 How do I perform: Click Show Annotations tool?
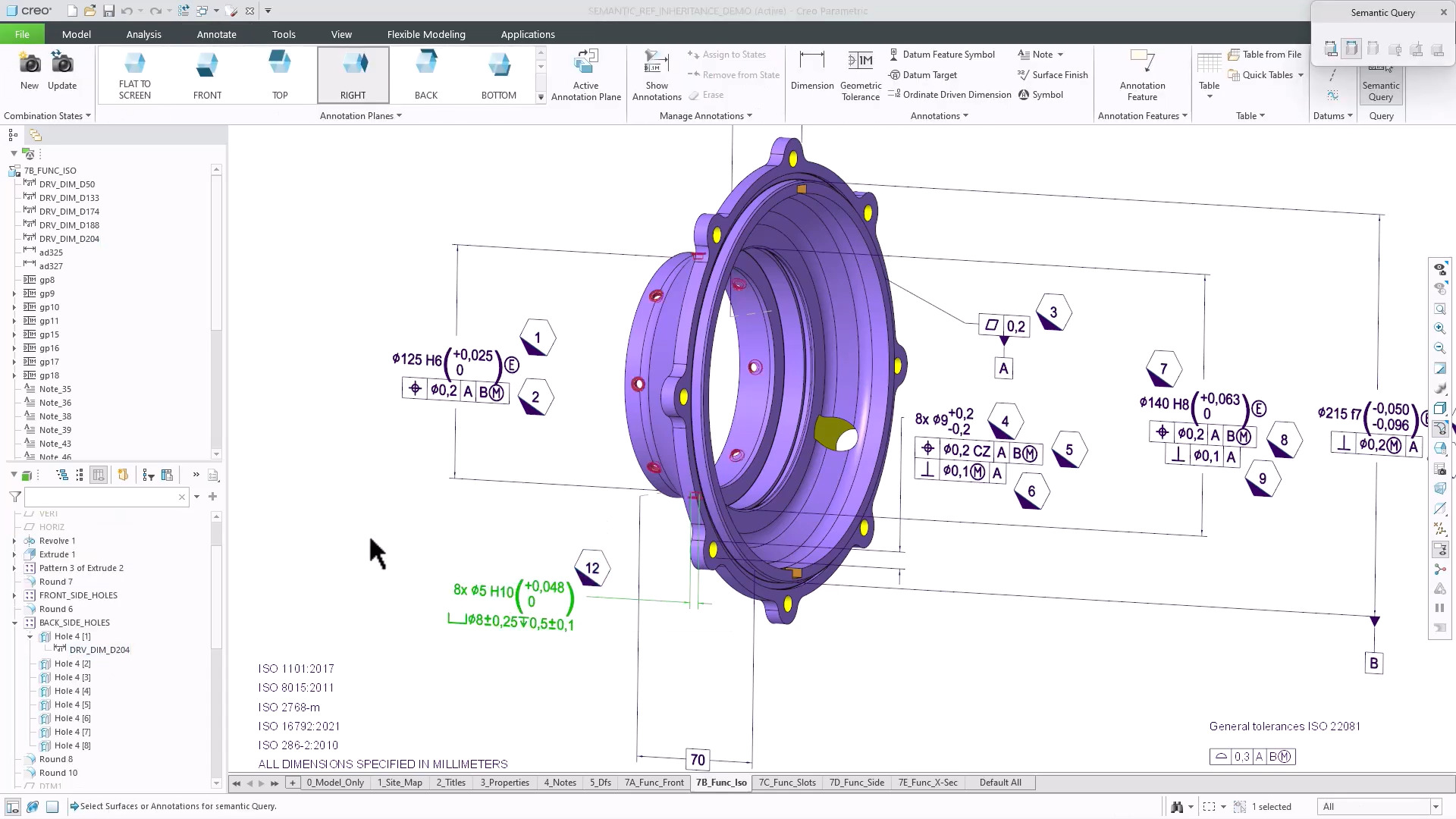[x=657, y=75]
